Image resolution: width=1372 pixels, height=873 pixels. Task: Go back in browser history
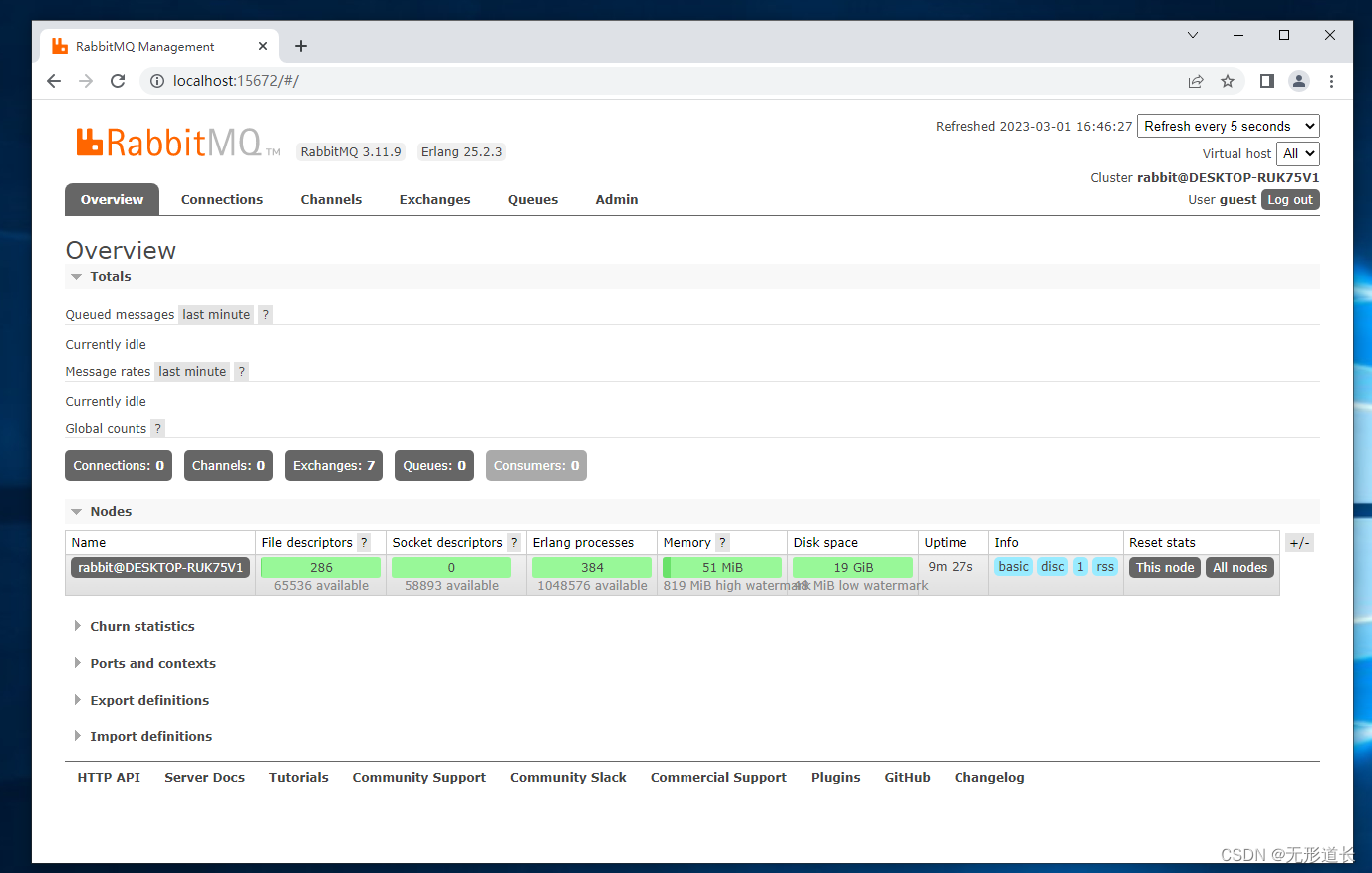tap(54, 81)
